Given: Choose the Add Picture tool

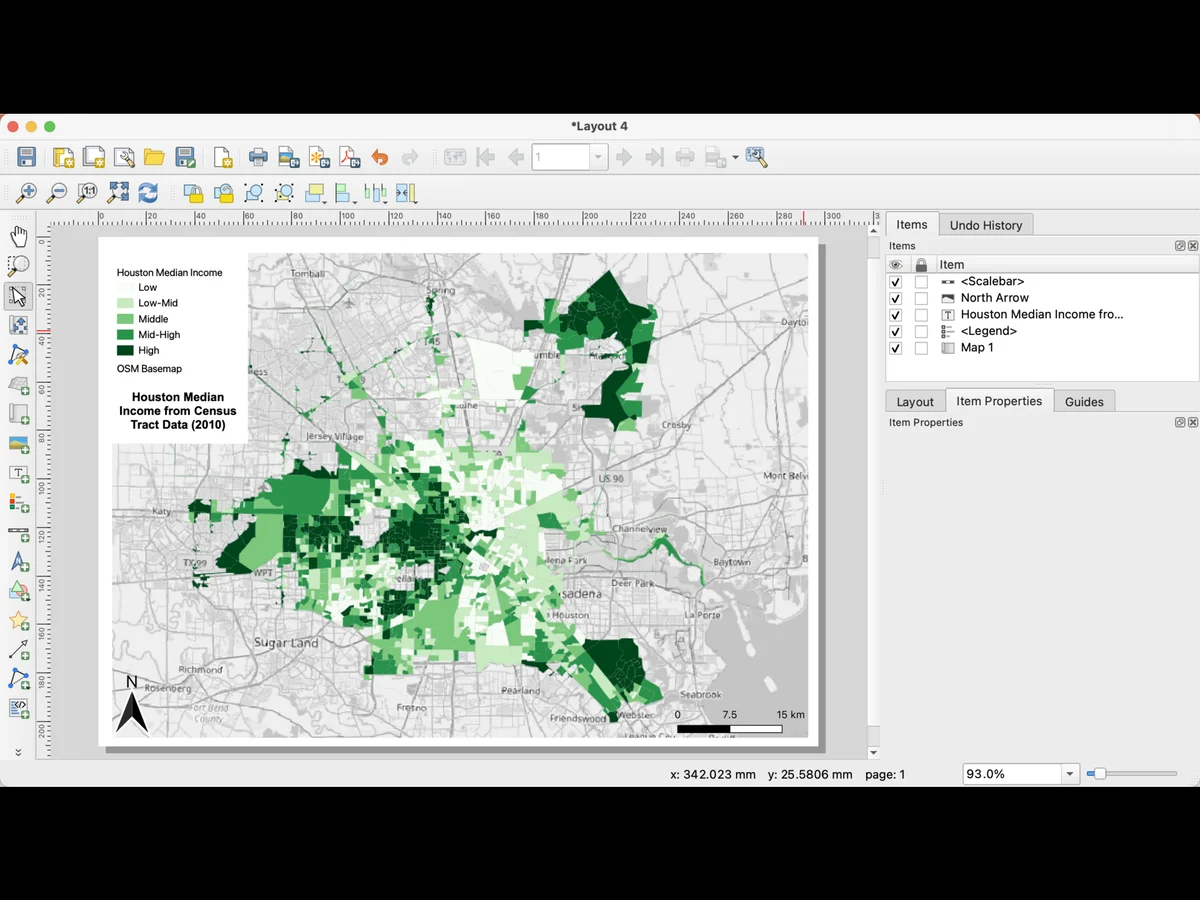Looking at the screenshot, I should [x=18, y=444].
